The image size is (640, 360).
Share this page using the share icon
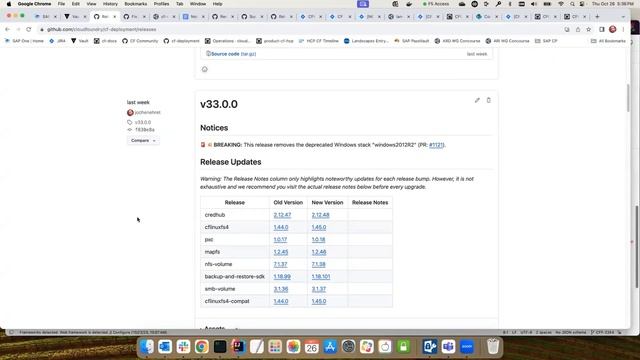(578, 29)
